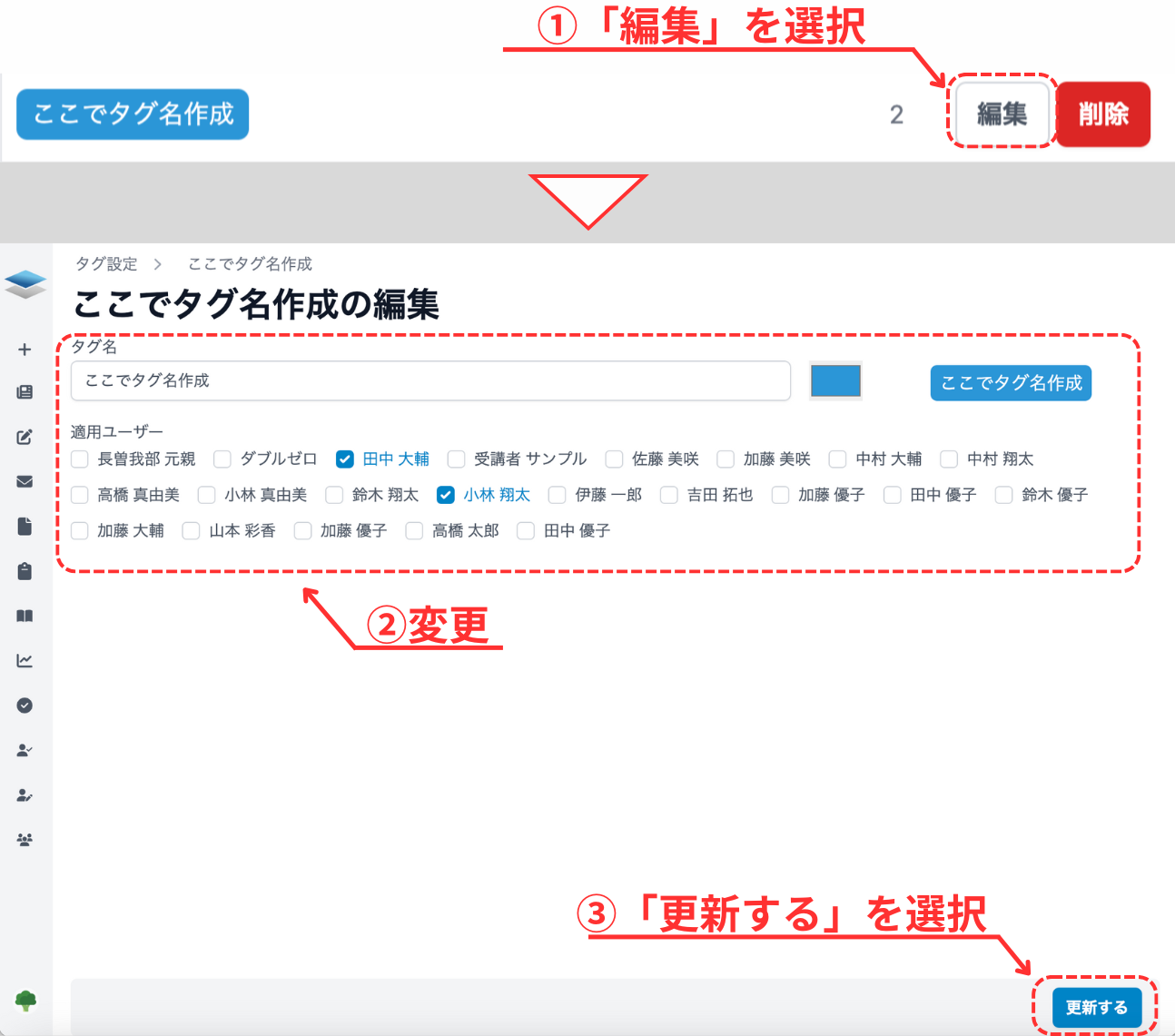Open the blue tag color swatch
The image size is (1175, 1036).
pos(834,380)
